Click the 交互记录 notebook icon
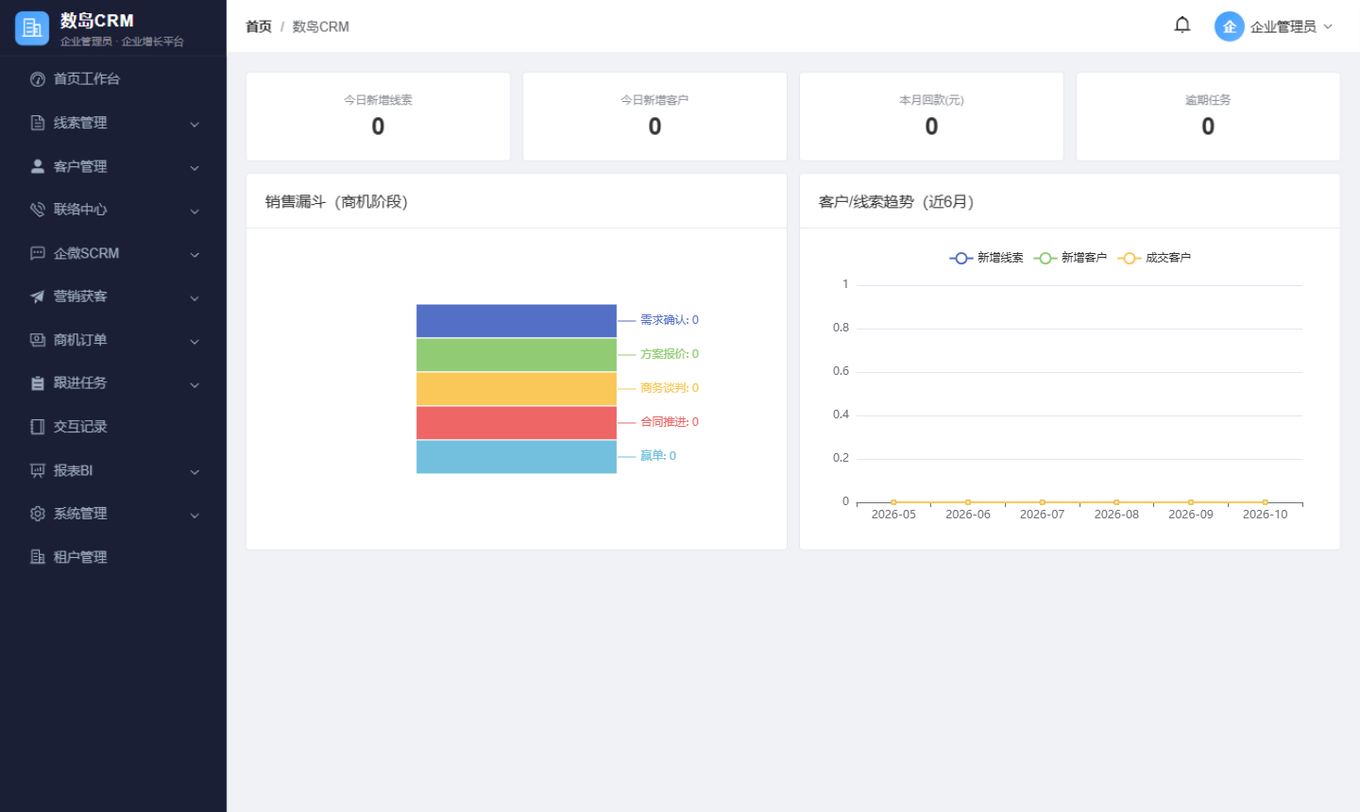Viewport: 1360px width, 812px height. 38,427
